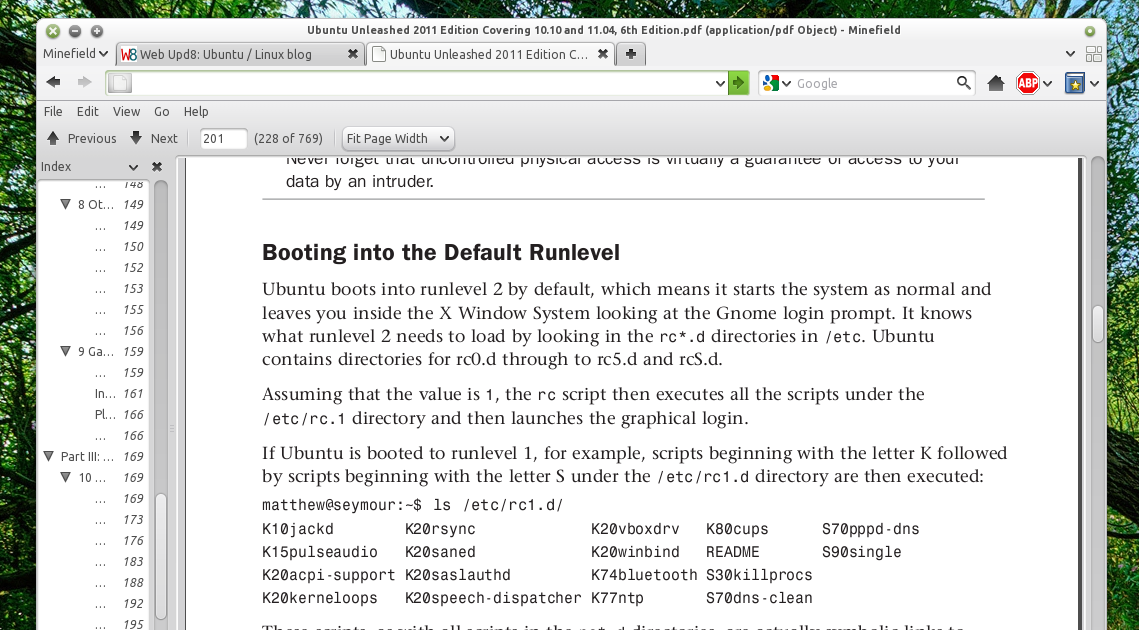Open the list all tabs dropdown

(x=1070, y=54)
